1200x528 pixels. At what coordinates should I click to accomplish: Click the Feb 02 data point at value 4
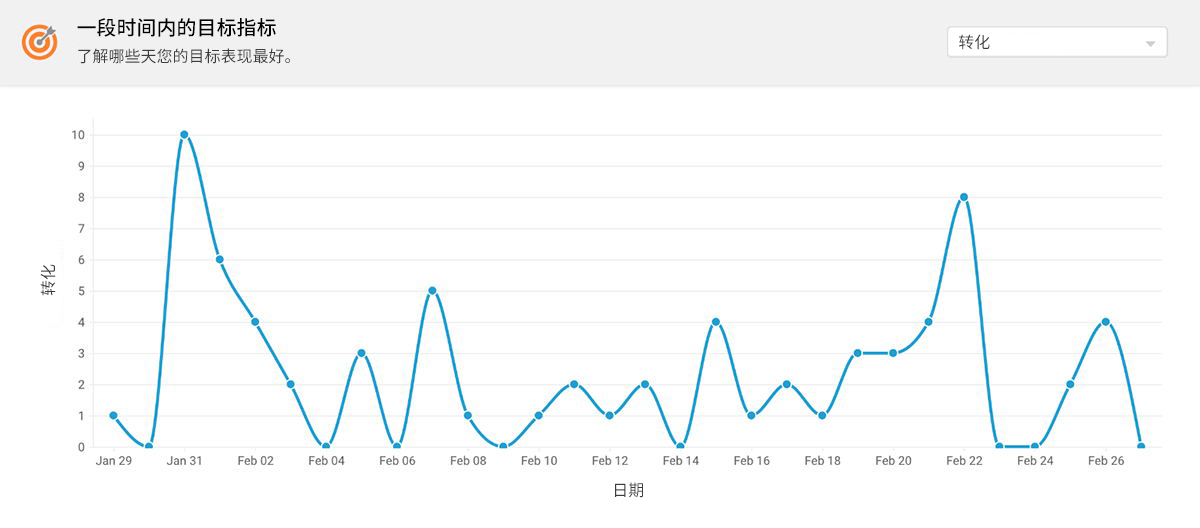(x=255, y=322)
